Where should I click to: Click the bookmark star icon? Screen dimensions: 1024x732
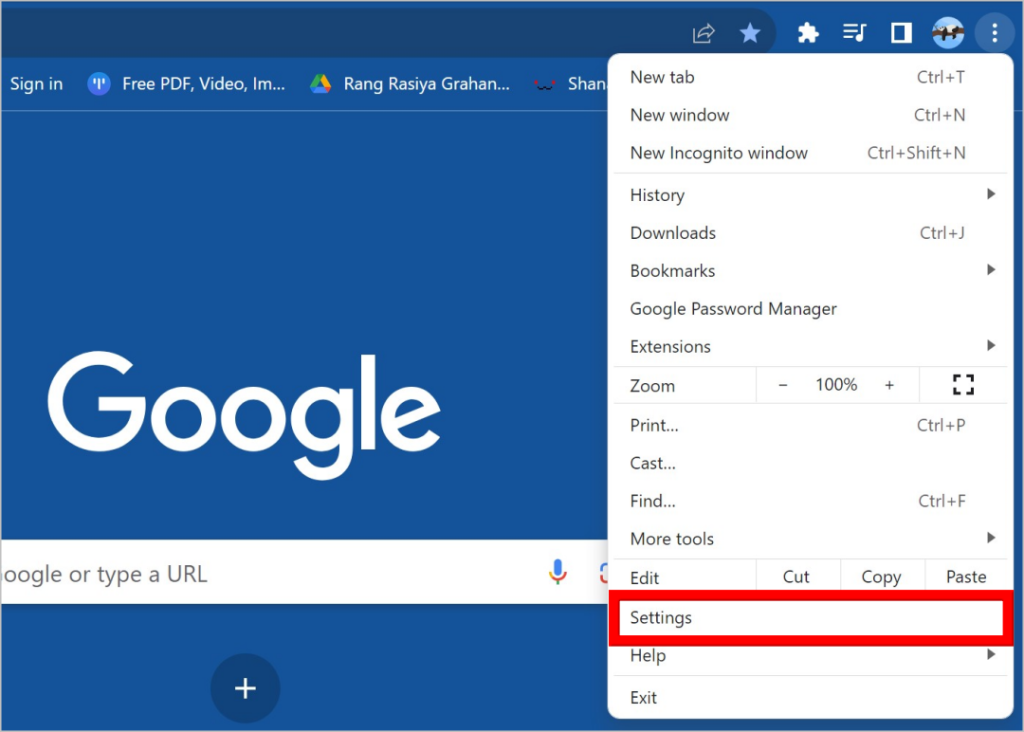[750, 33]
